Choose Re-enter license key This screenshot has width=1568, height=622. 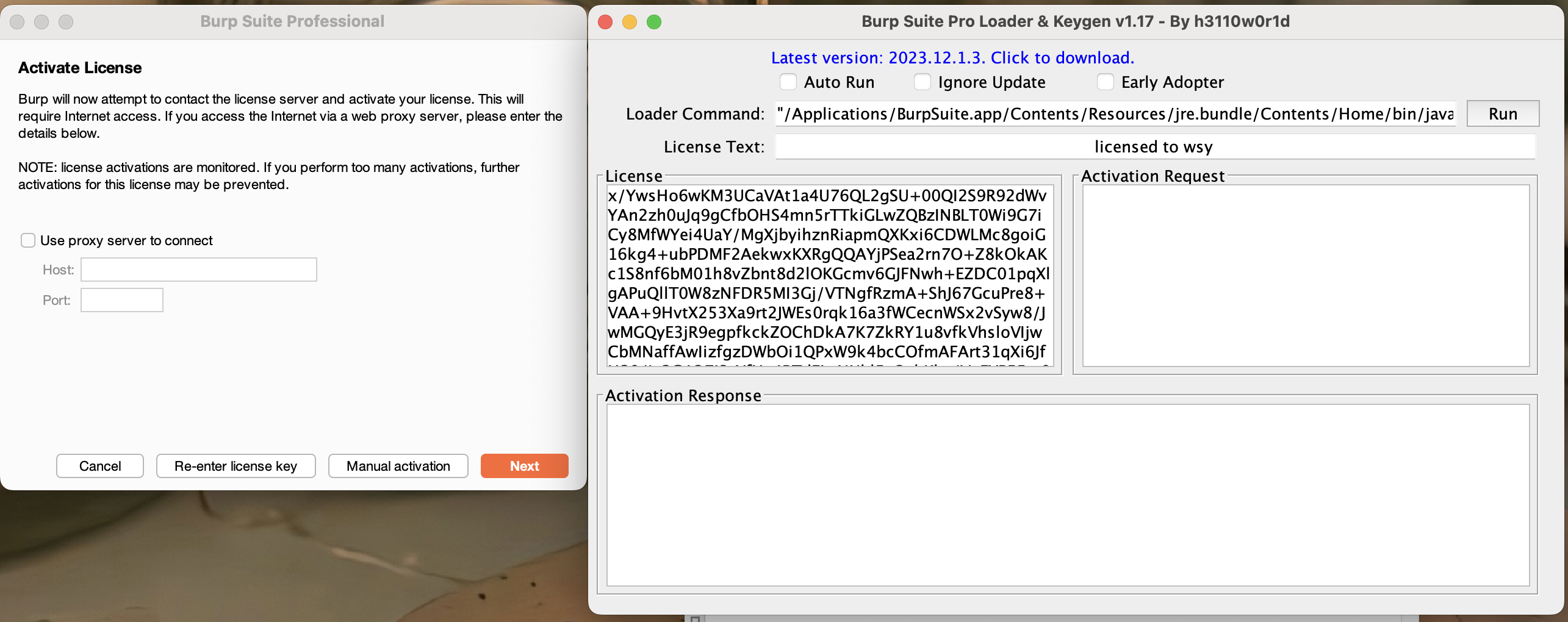point(236,466)
